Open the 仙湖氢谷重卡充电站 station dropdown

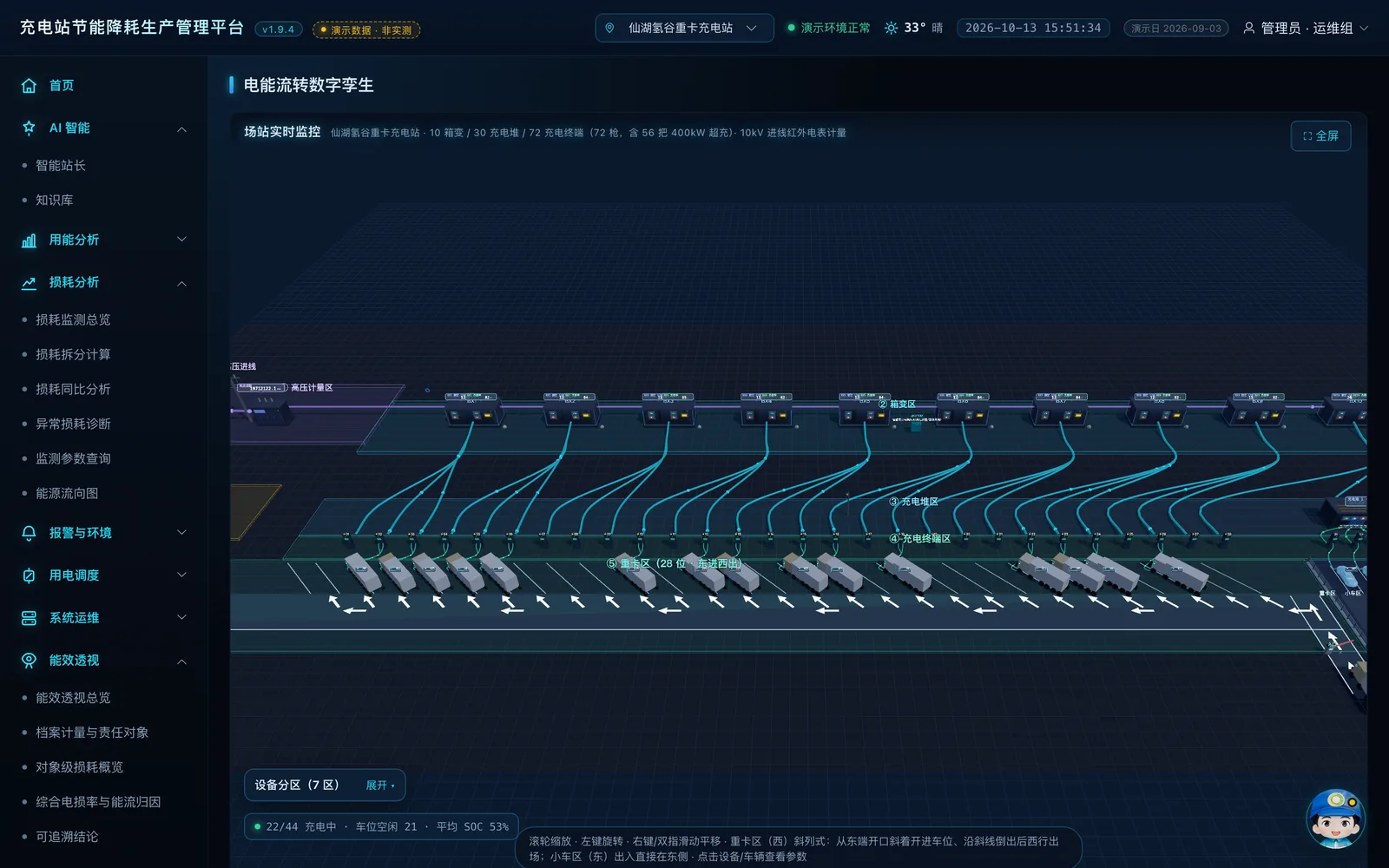click(x=684, y=28)
